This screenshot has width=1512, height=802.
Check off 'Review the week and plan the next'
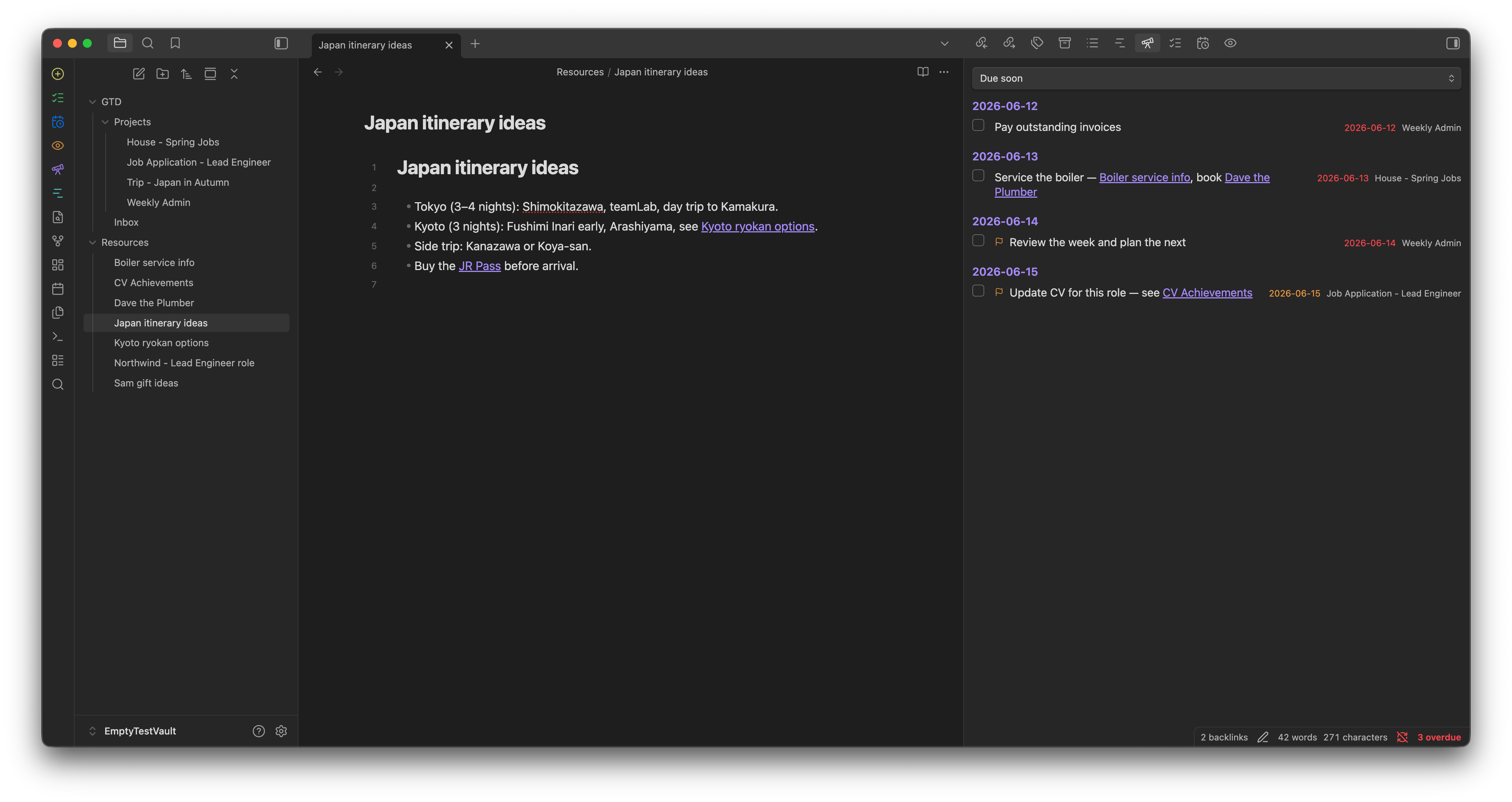click(978, 240)
